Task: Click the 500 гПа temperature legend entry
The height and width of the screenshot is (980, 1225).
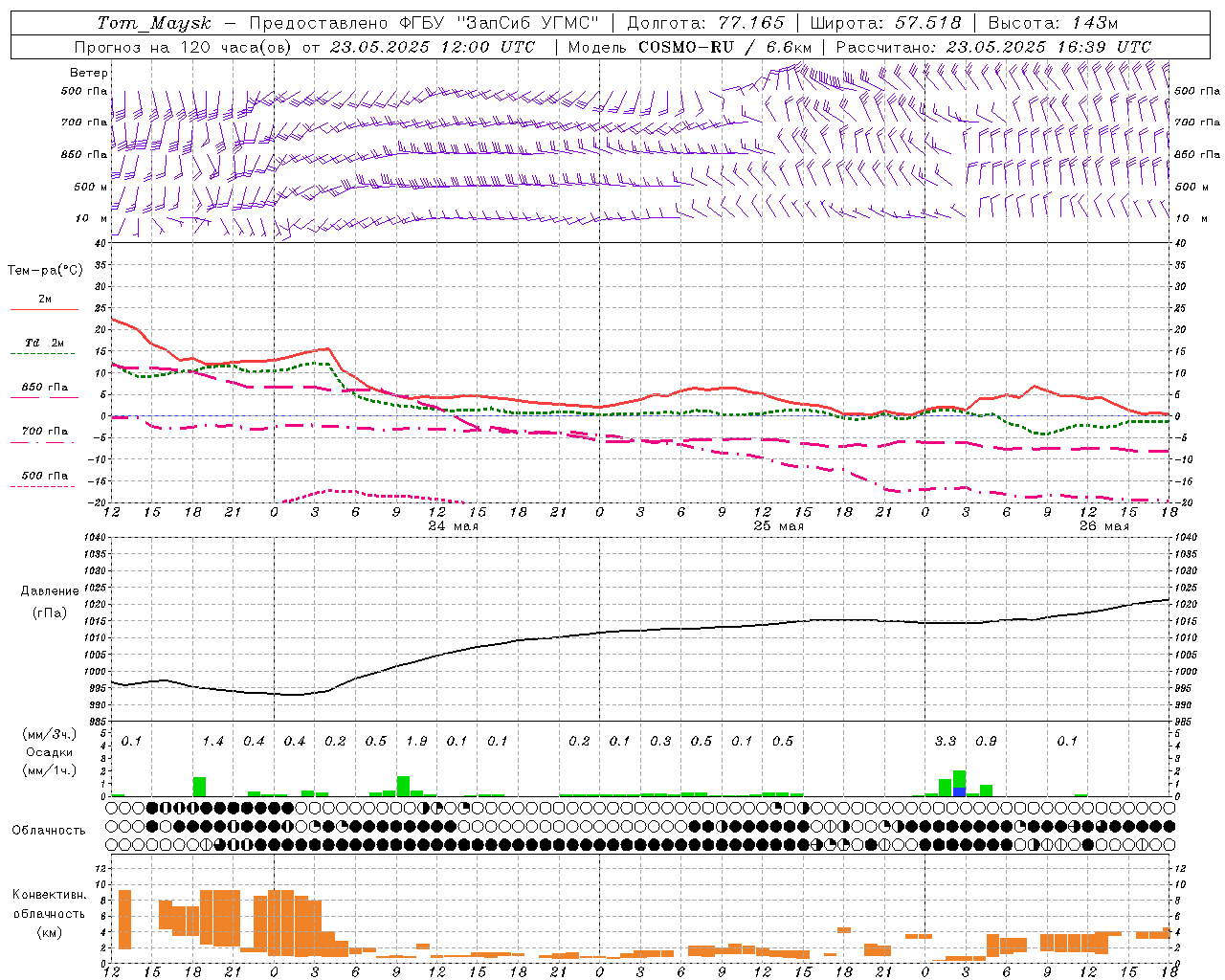Action: coord(44,479)
